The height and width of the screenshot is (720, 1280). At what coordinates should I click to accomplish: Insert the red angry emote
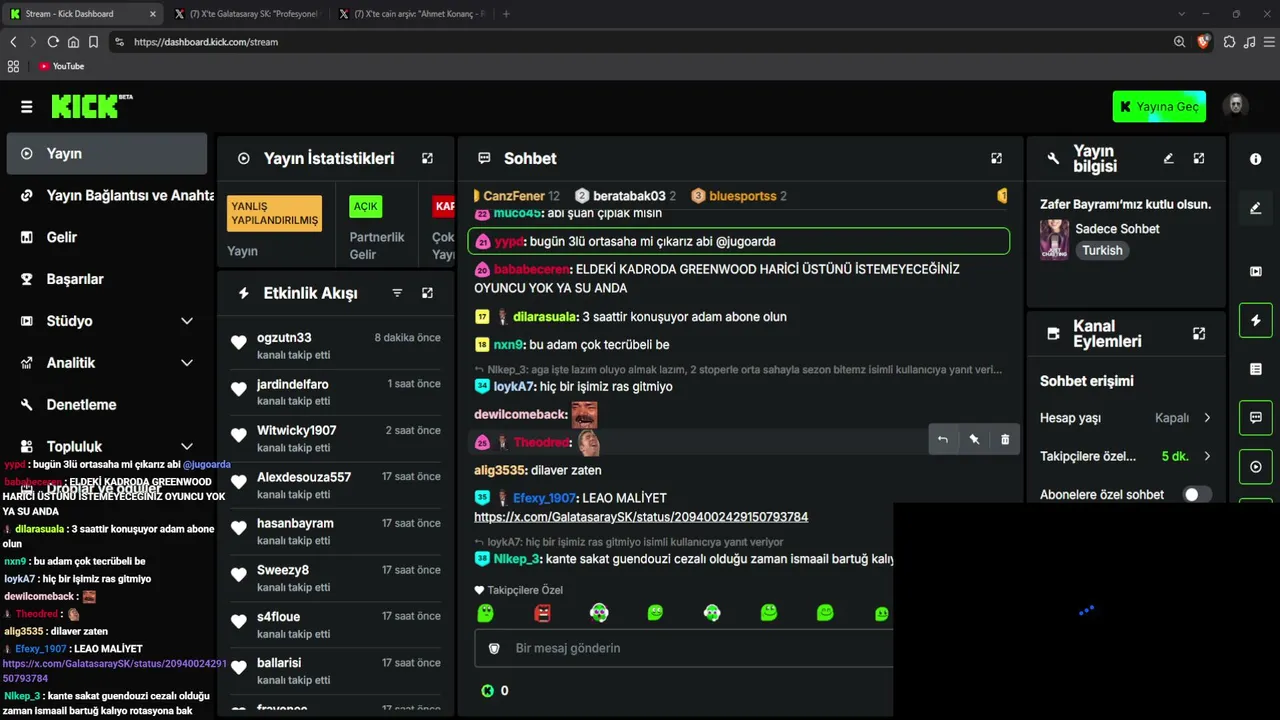(542, 612)
